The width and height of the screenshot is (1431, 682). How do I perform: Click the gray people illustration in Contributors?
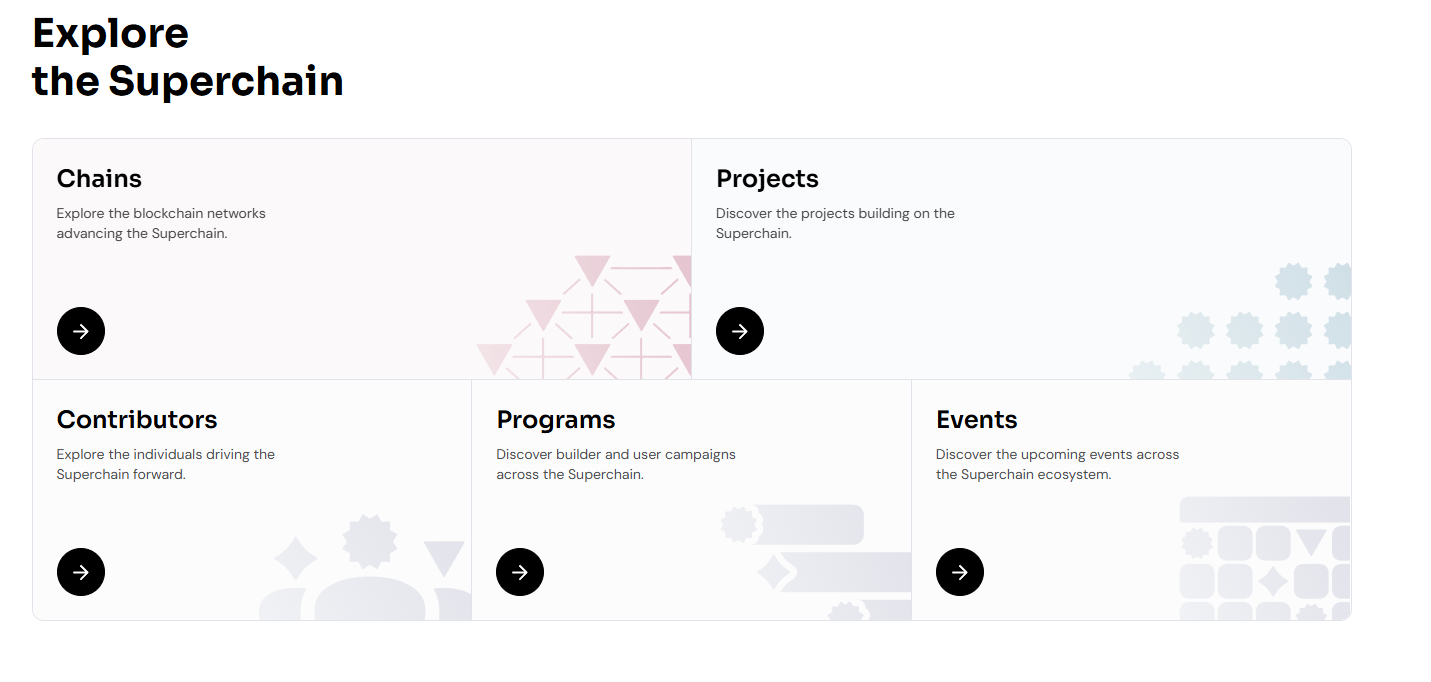coord(366,572)
